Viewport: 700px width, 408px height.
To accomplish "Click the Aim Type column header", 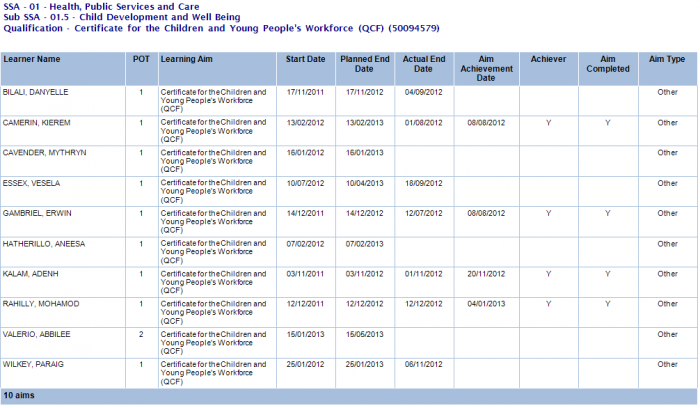I will pos(667,59).
